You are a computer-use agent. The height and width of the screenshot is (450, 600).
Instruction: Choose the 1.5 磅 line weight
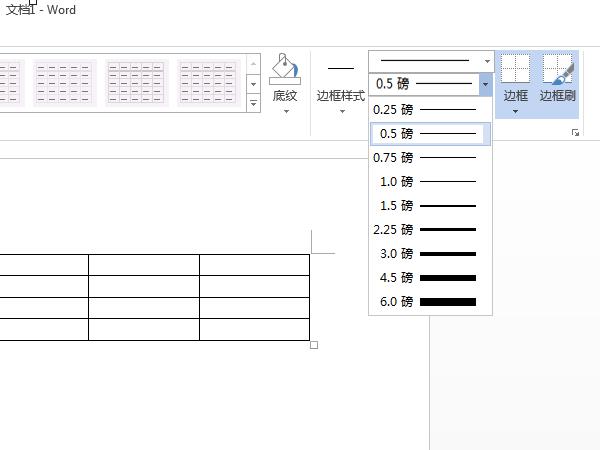coord(430,205)
